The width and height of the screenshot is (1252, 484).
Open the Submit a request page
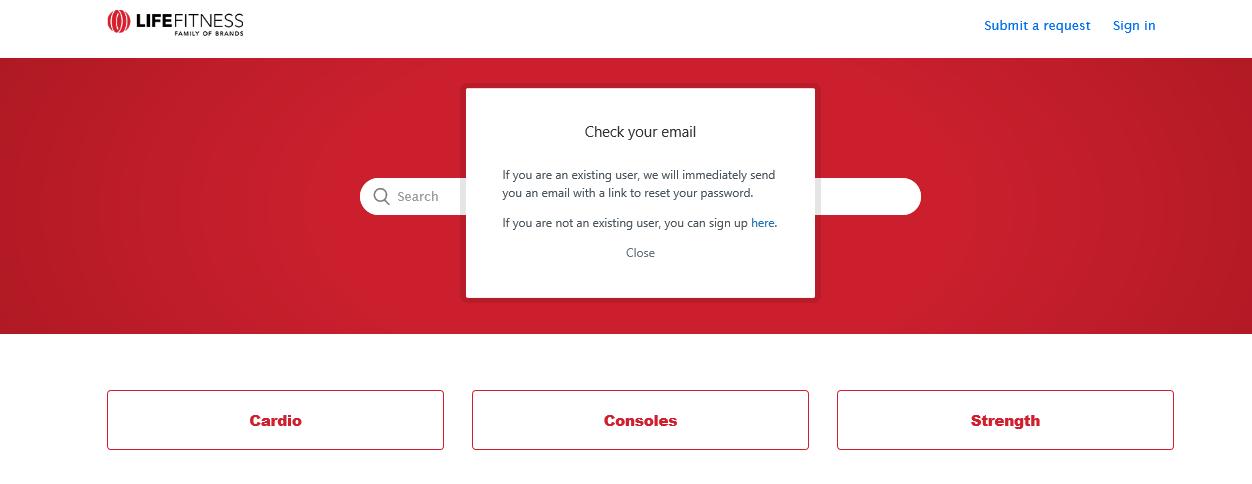[x=1037, y=26]
